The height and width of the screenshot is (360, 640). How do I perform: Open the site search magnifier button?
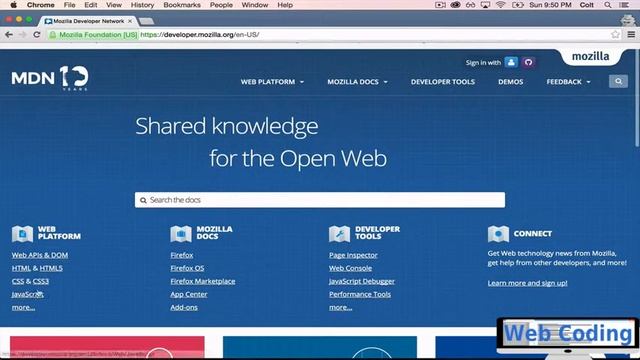point(618,82)
